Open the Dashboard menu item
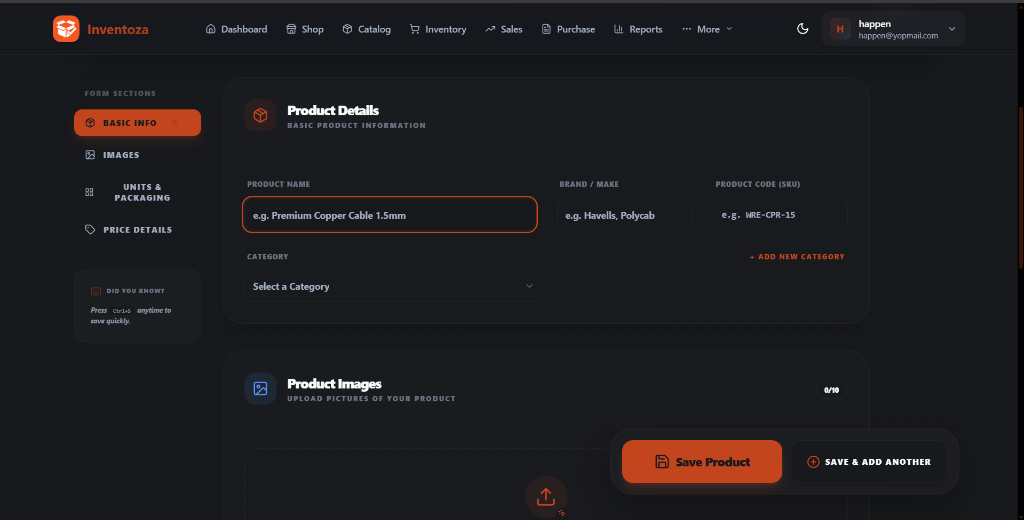Screen dimensions: 1024x520 [236, 29]
